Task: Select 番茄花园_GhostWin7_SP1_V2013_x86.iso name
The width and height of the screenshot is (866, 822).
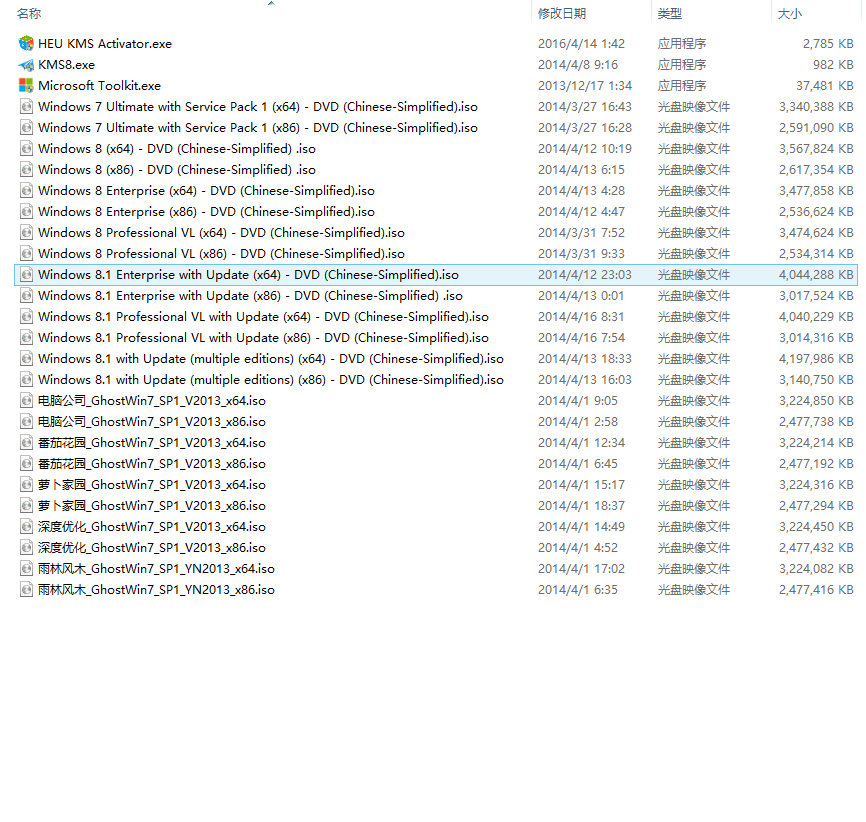Action: (152, 463)
